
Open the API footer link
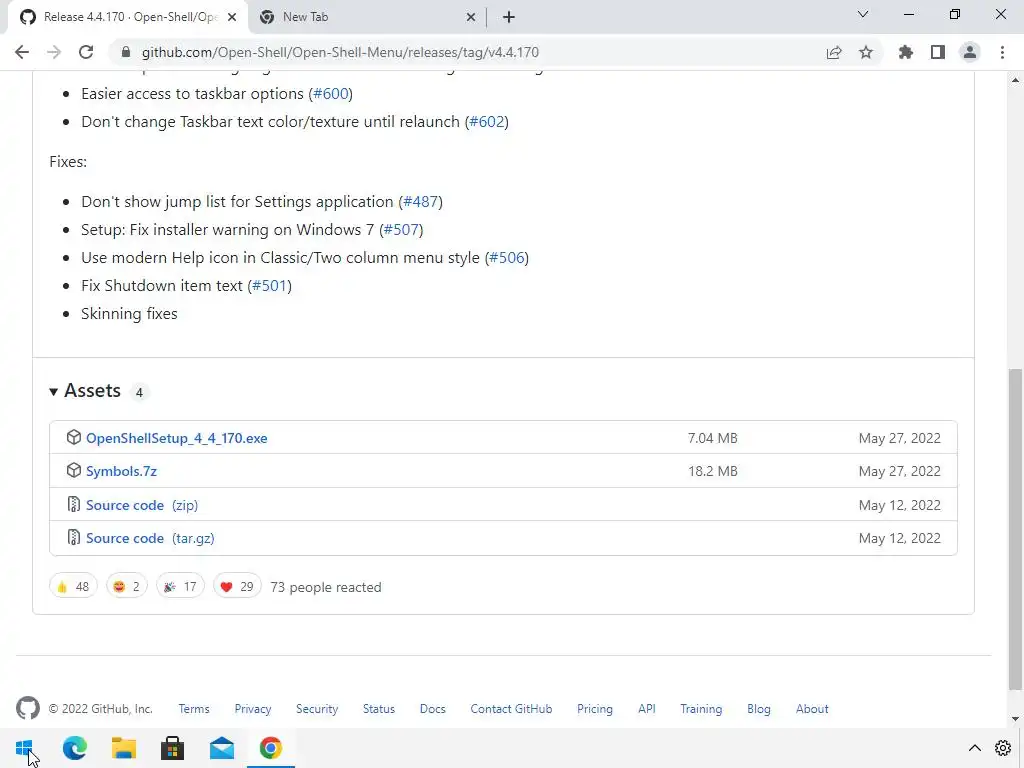[x=647, y=709]
